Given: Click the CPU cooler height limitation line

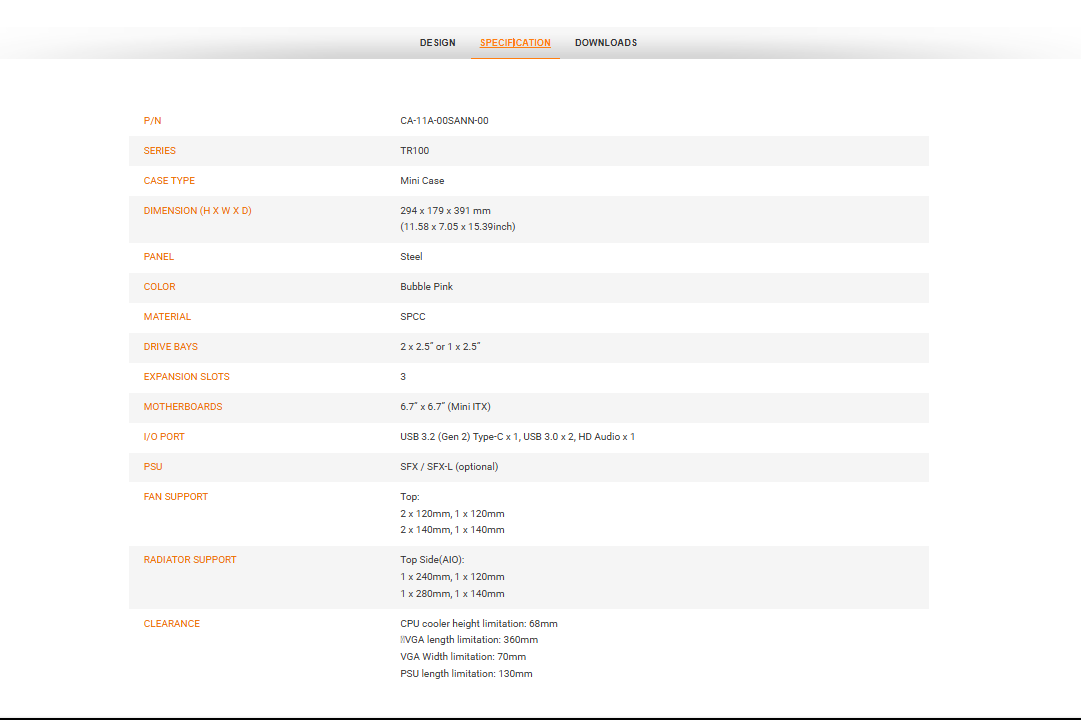Looking at the screenshot, I should coord(478,624).
